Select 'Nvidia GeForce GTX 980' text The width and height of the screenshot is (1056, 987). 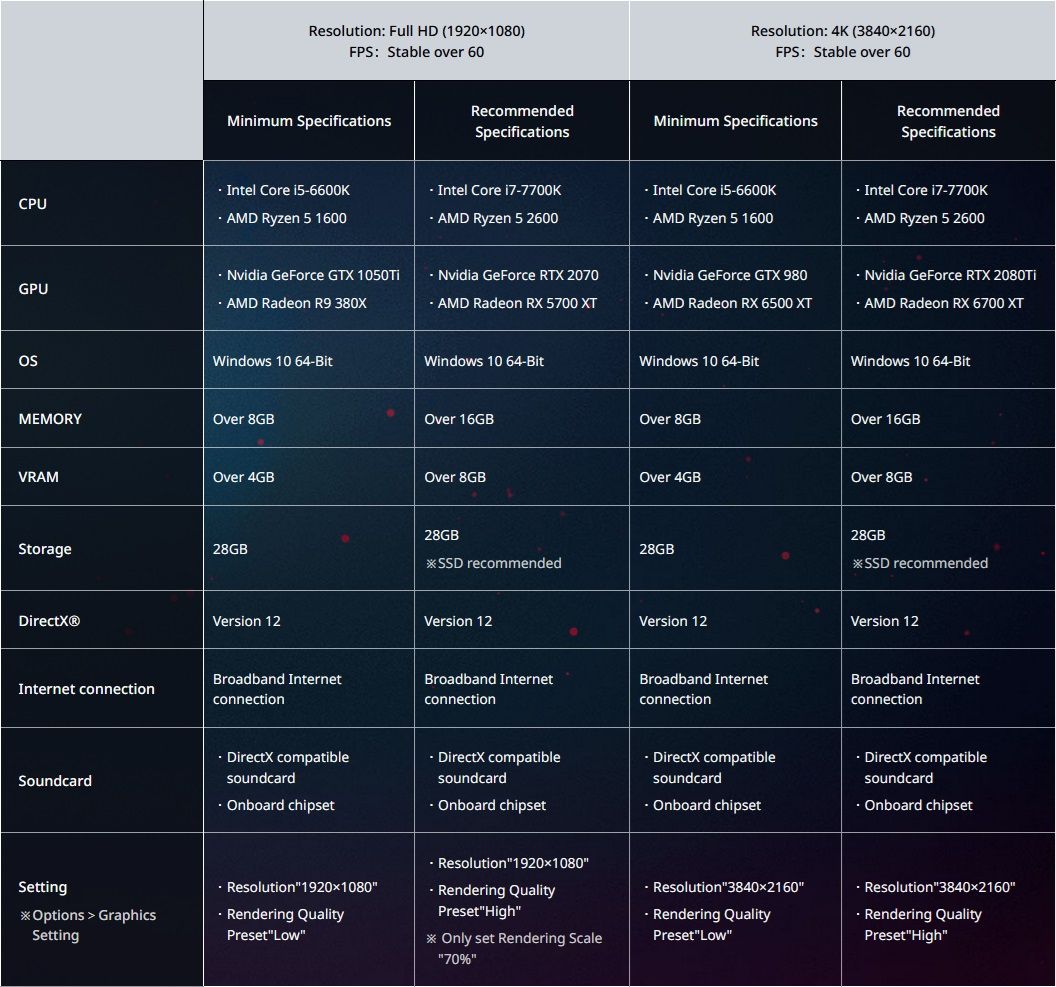(730, 275)
